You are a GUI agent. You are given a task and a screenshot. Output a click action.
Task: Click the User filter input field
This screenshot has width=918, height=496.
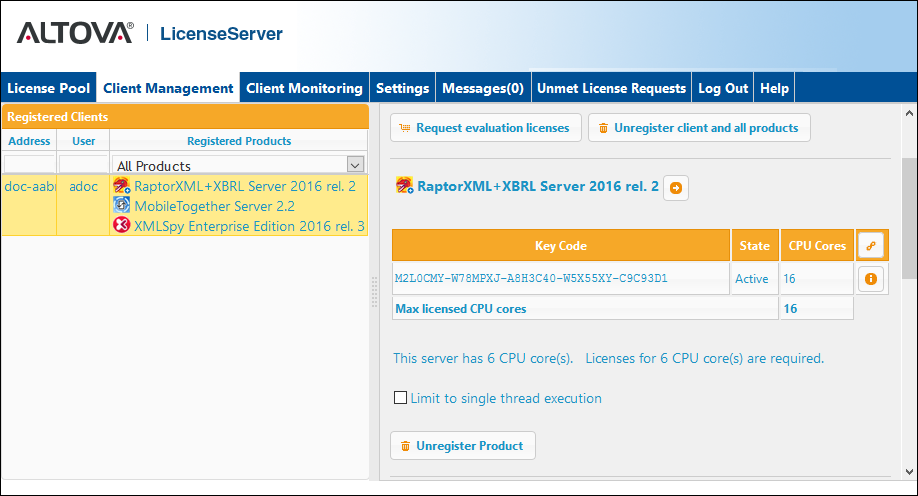pos(83,164)
